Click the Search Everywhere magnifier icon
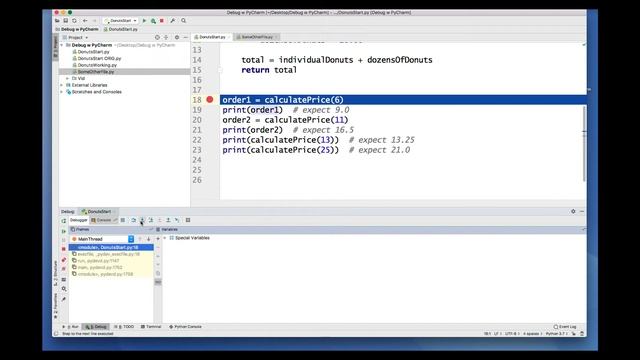The height and width of the screenshot is (360, 640). pos(184,21)
